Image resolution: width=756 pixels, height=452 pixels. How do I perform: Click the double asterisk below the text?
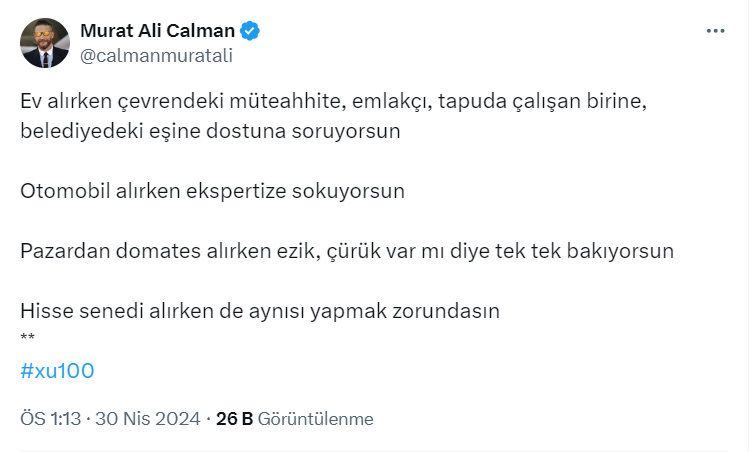point(28,336)
